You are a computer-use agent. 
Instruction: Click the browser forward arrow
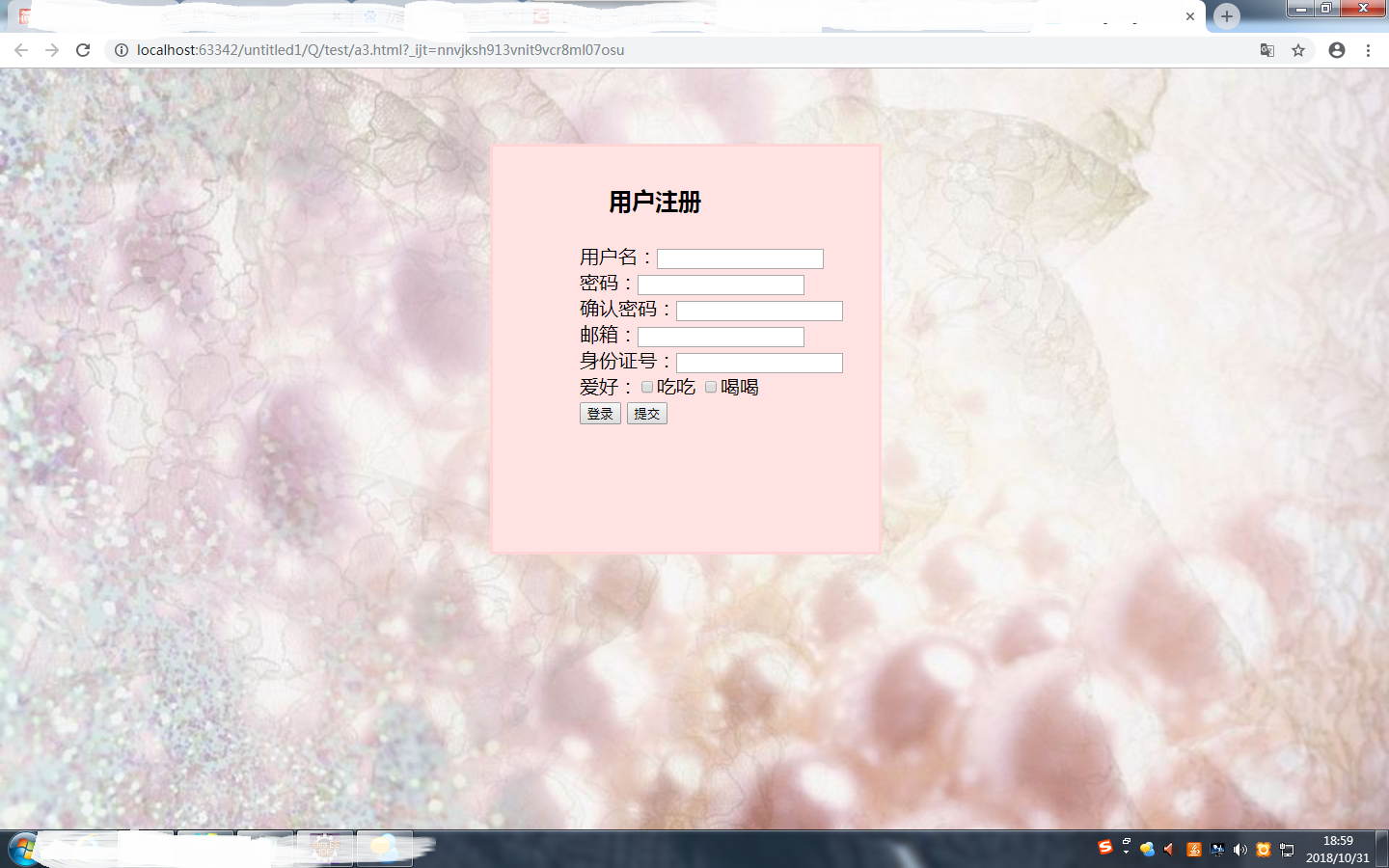pos(52,50)
